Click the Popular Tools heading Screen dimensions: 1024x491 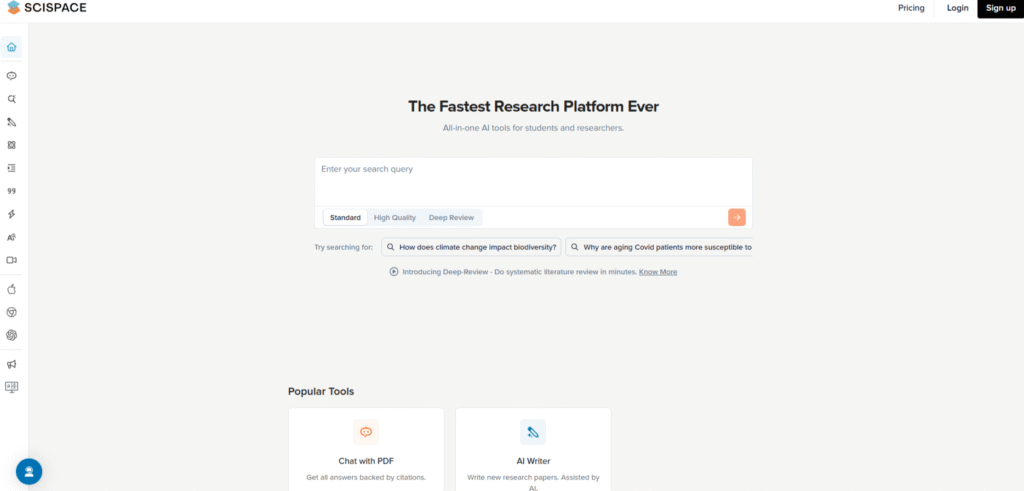[x=321, y=391]
